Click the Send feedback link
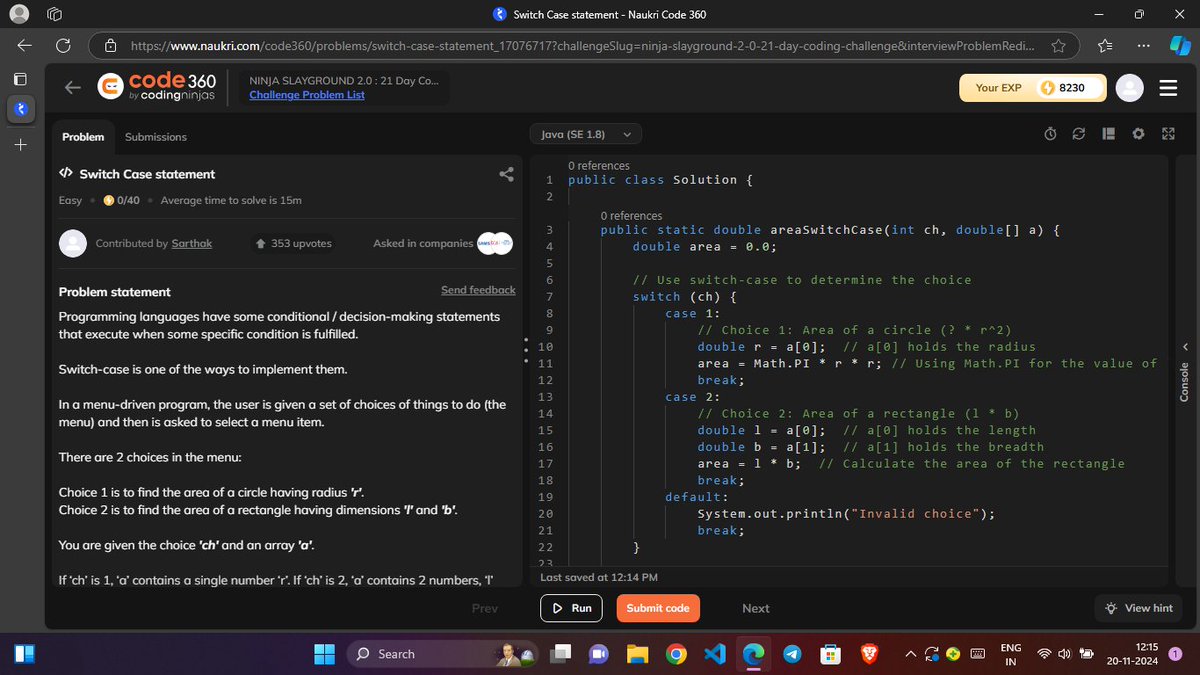The width and height of the screenshot is (1200, 675). 478,290
